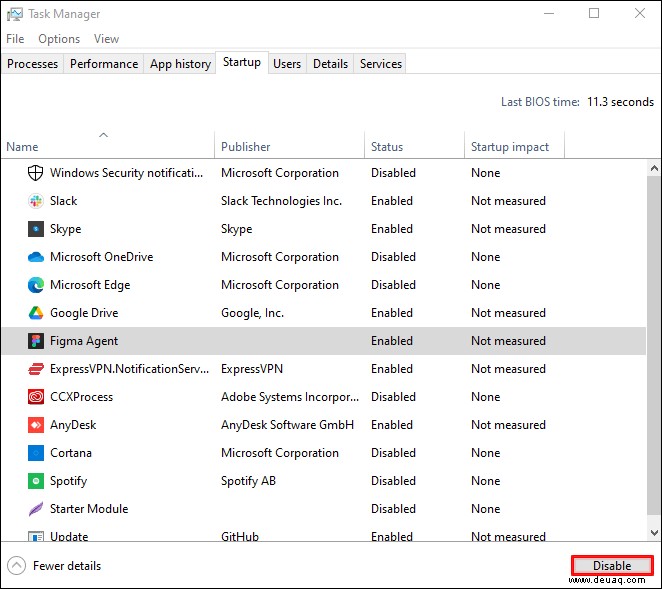Click the Last BIOS time label

point(540,102)
